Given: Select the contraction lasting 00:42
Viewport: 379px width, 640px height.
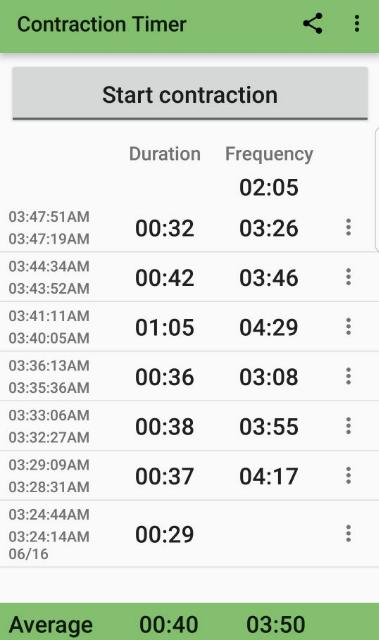Looking at the screenshot, I should (189, 277).
